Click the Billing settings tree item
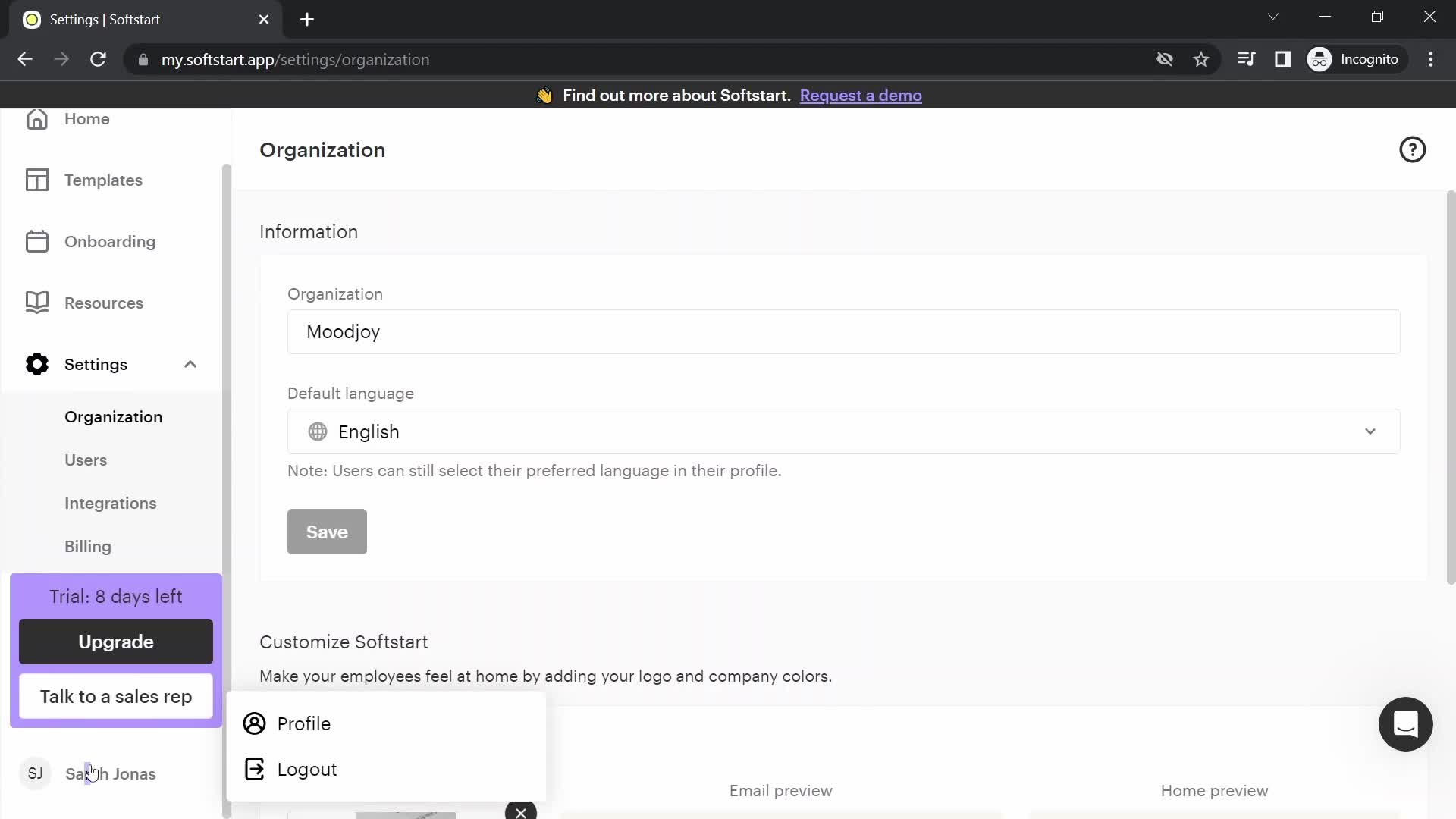 pos(87,546)
